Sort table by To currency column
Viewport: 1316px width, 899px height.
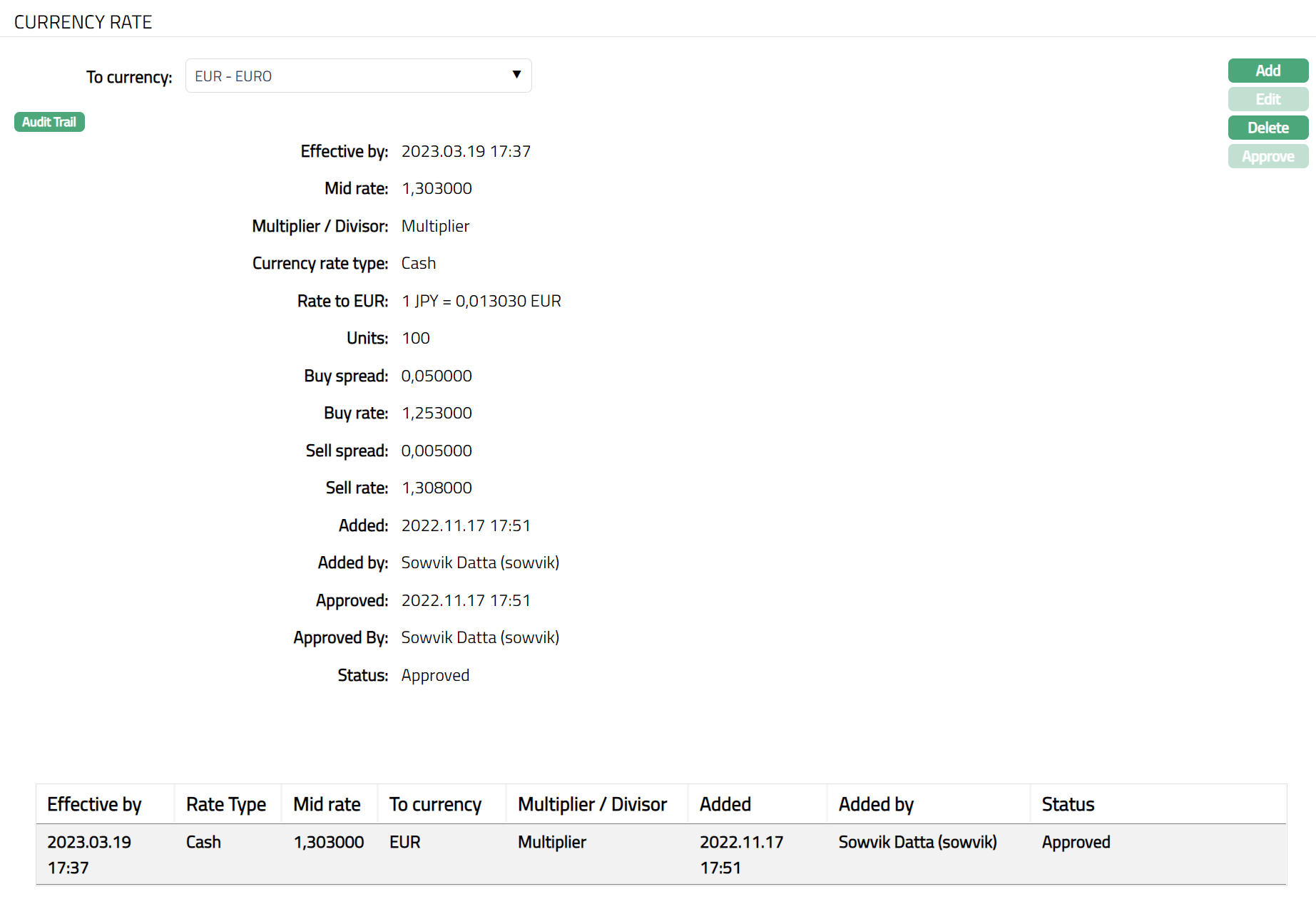(435, 804)
